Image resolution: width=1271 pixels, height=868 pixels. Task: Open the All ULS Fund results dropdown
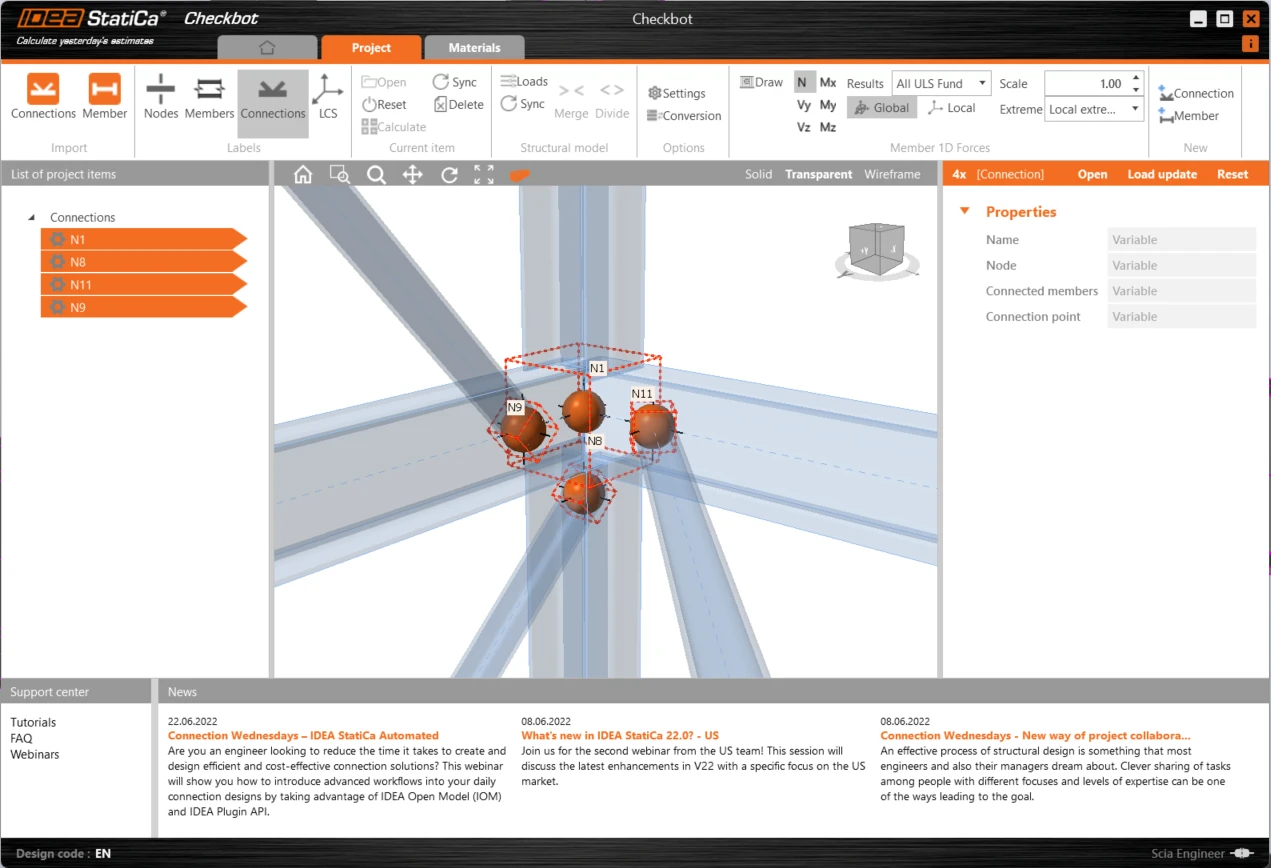941,84
